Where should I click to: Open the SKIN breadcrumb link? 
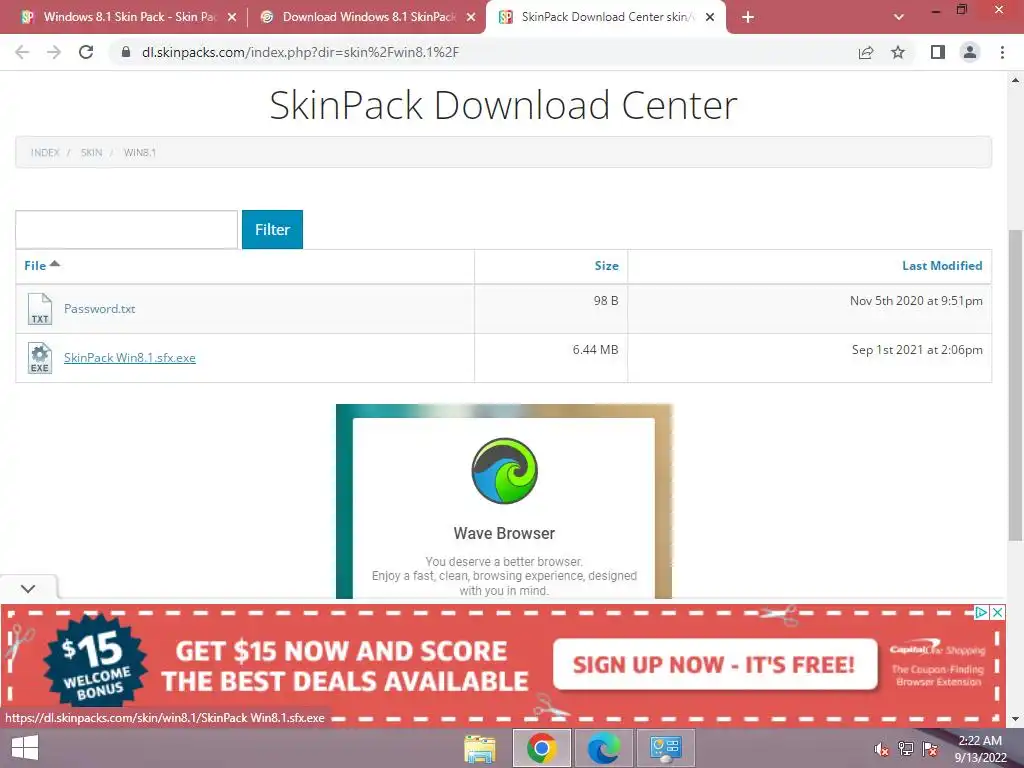coord(91,153)
